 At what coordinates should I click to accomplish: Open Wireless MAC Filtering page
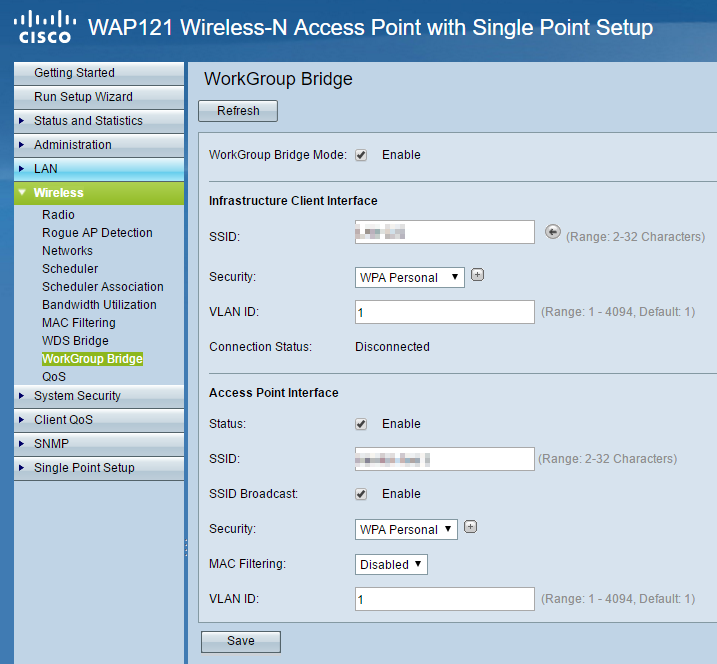point(79,322)
